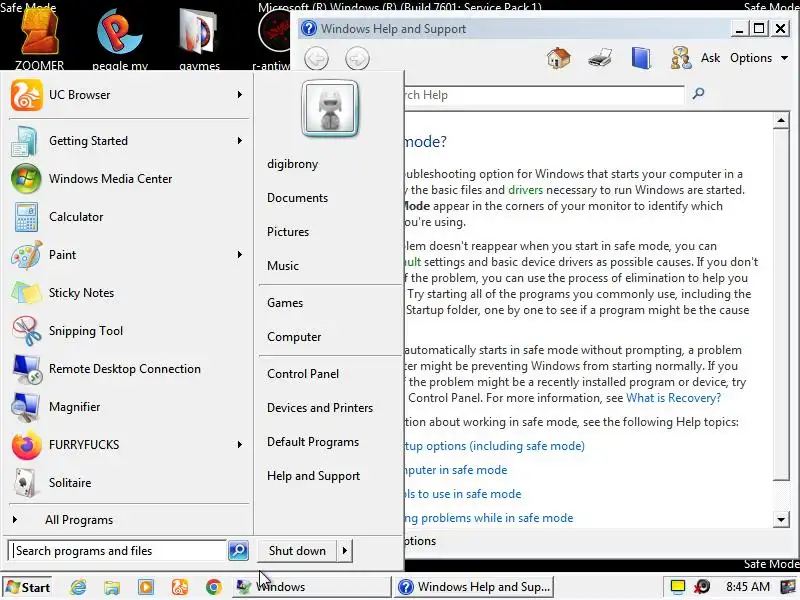The height and width of the screenshot is (600, 800).
Task: Open the 'drivers' glossary link
Action: coord(526,190)
